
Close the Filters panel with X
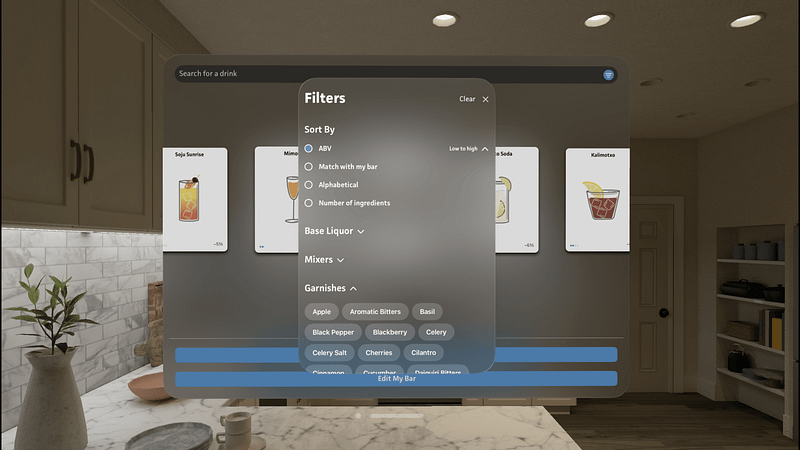pos(485,99)
